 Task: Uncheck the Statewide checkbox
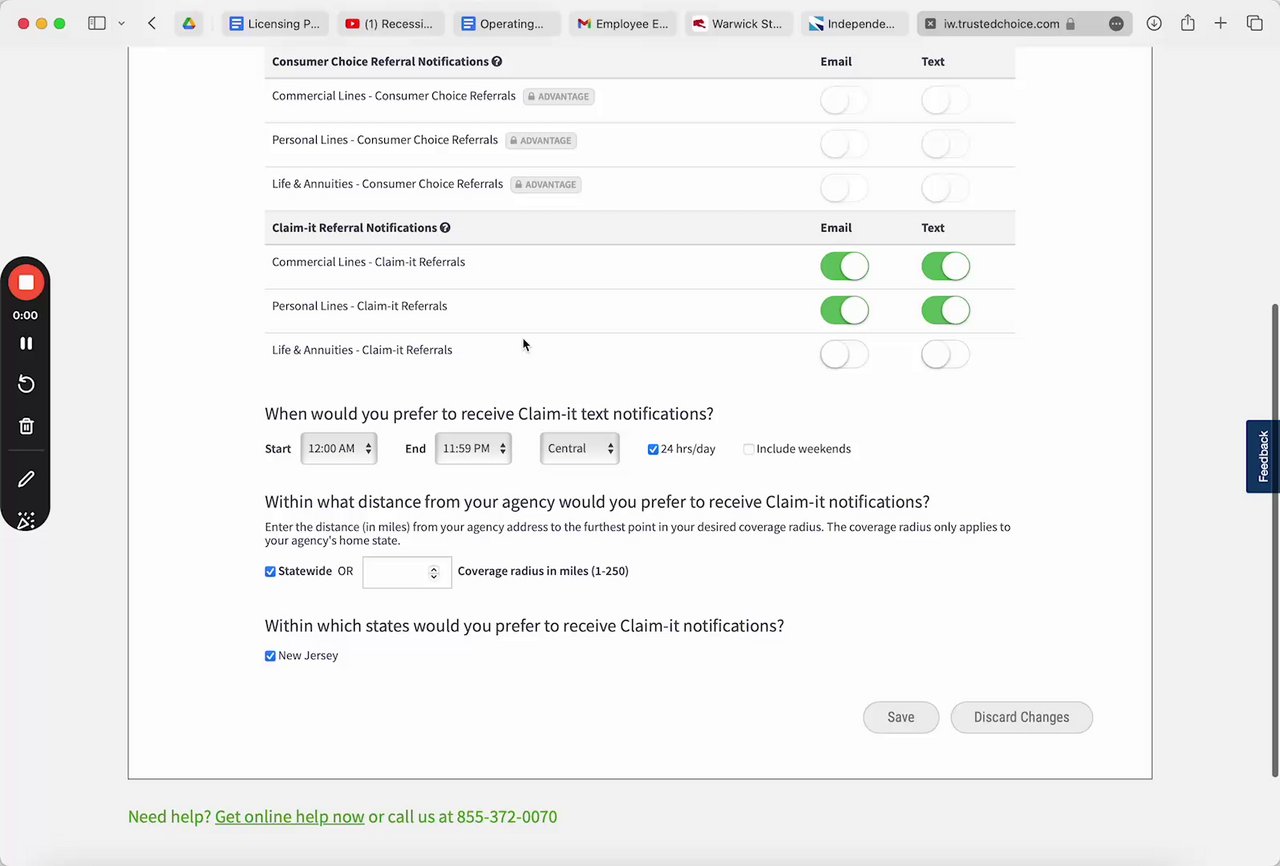coord(270,572)
